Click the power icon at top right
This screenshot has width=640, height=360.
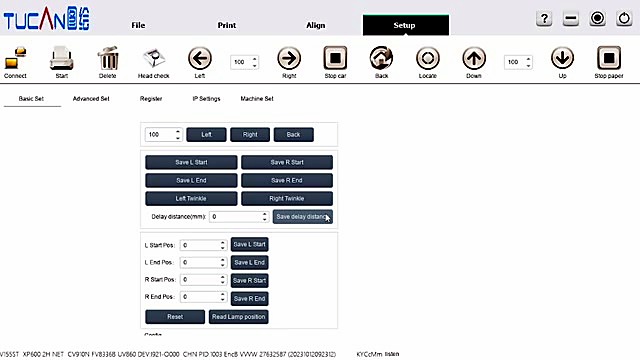[x=624, y=18]
